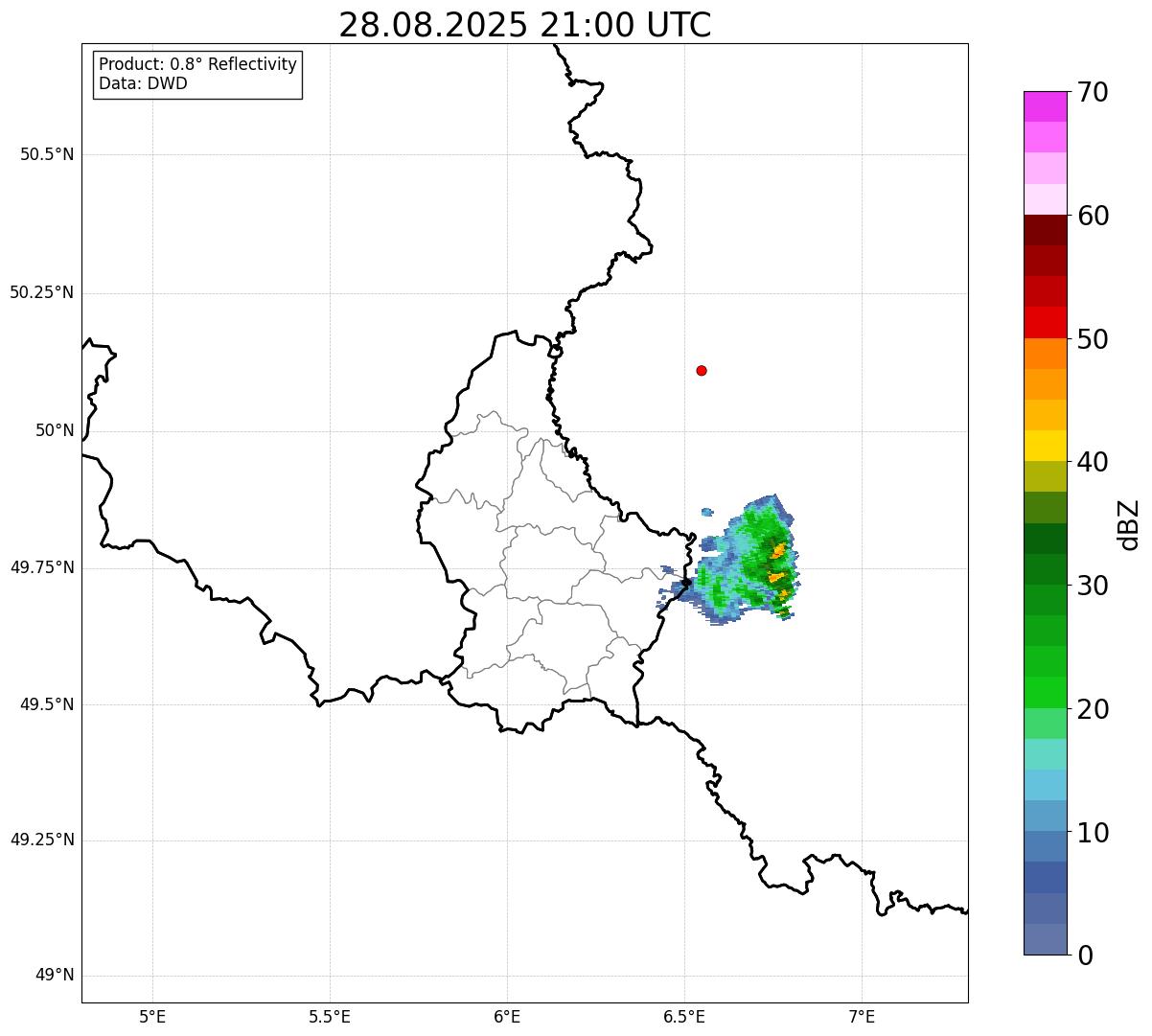Click the yellow colorbar segment above 40

(x=1045, y=446)
